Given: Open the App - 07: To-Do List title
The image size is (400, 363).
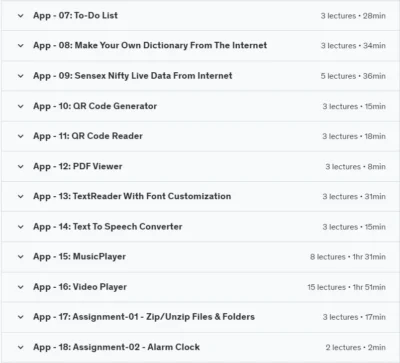Looking at the screenshot, I should (75, 15).
